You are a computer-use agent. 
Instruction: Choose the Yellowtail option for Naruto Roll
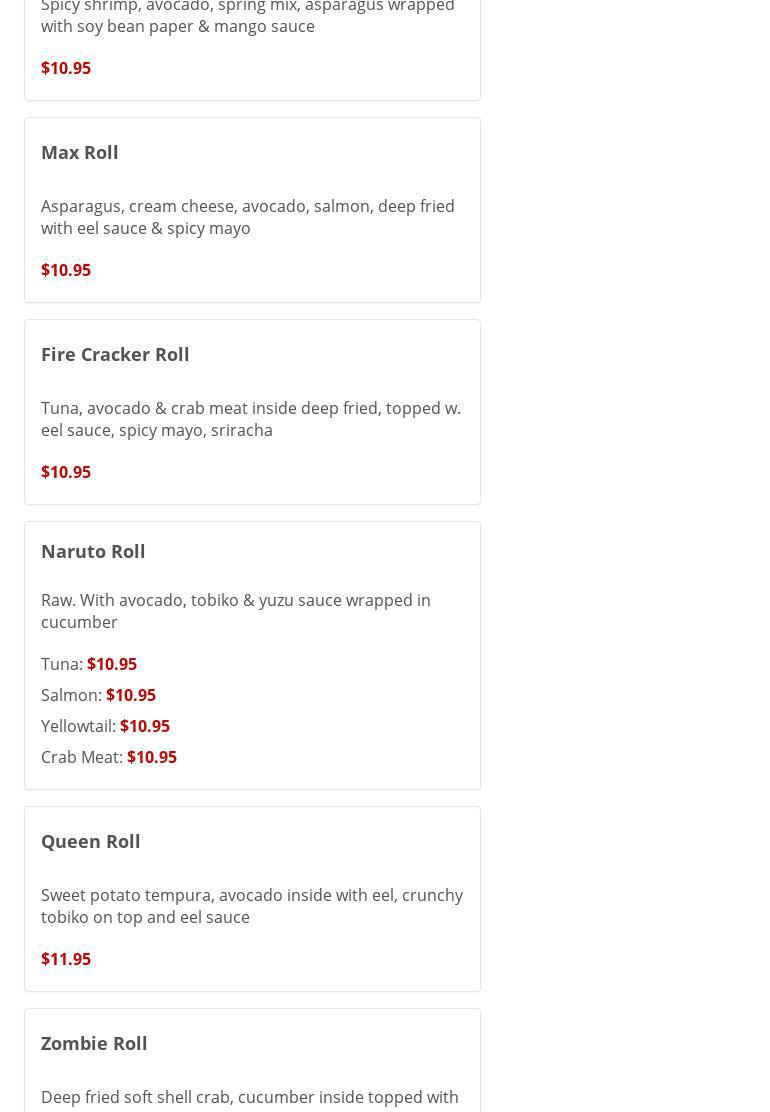78,726
